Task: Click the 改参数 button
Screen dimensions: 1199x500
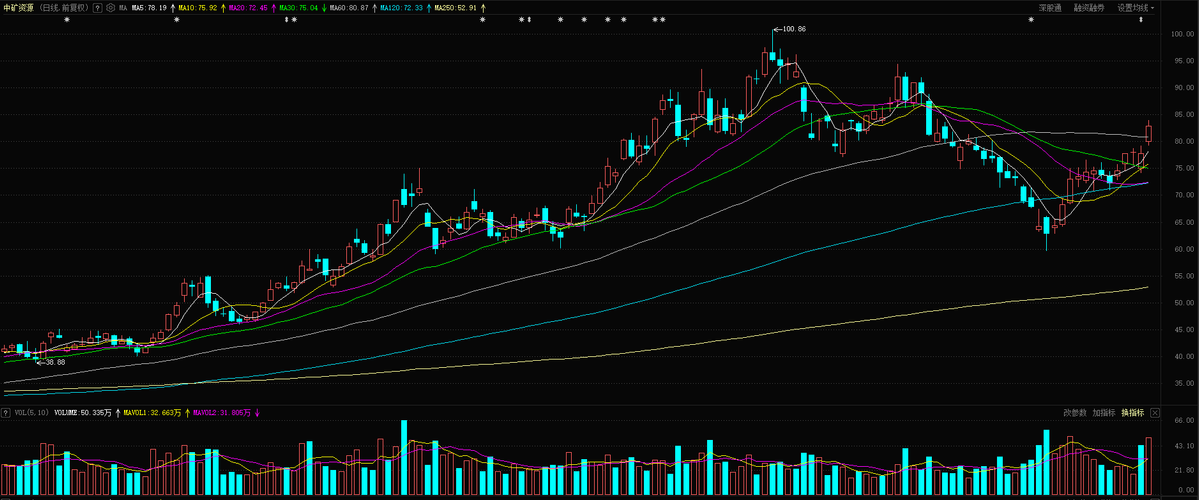Action: coord(1074,413)
